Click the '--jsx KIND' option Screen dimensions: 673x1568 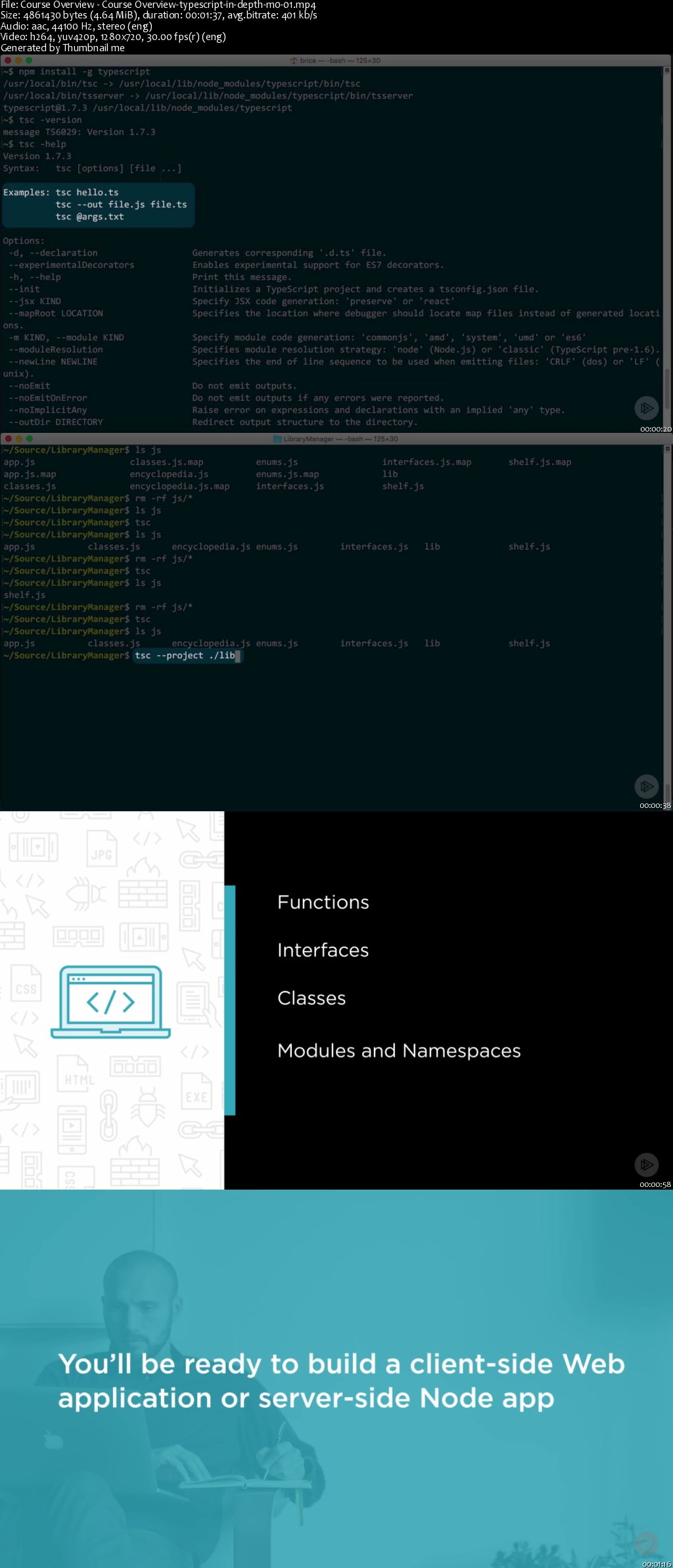[35, 302]
